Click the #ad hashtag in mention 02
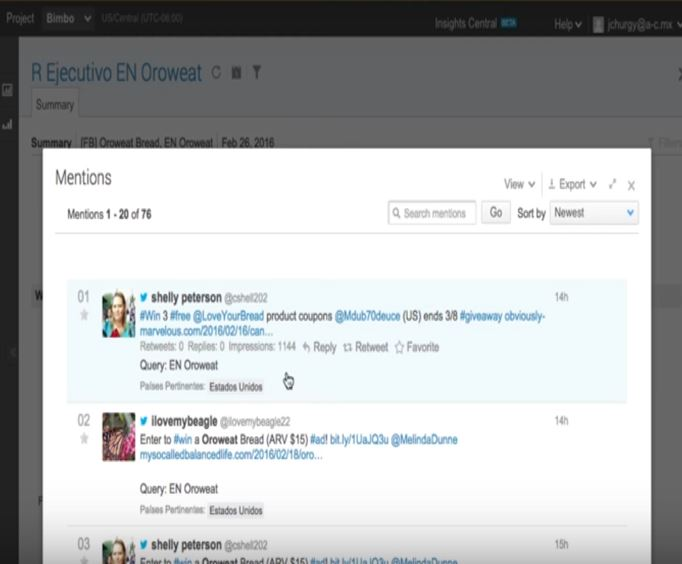 [x=318, y=440]
